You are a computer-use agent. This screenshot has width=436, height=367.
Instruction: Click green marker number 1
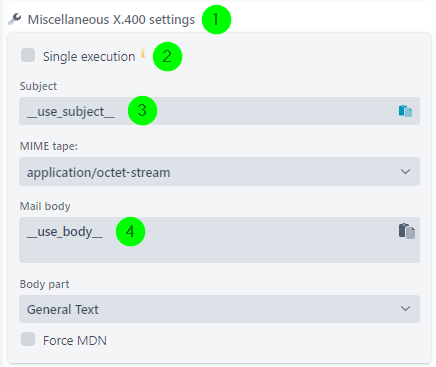[x=216, y=19]
